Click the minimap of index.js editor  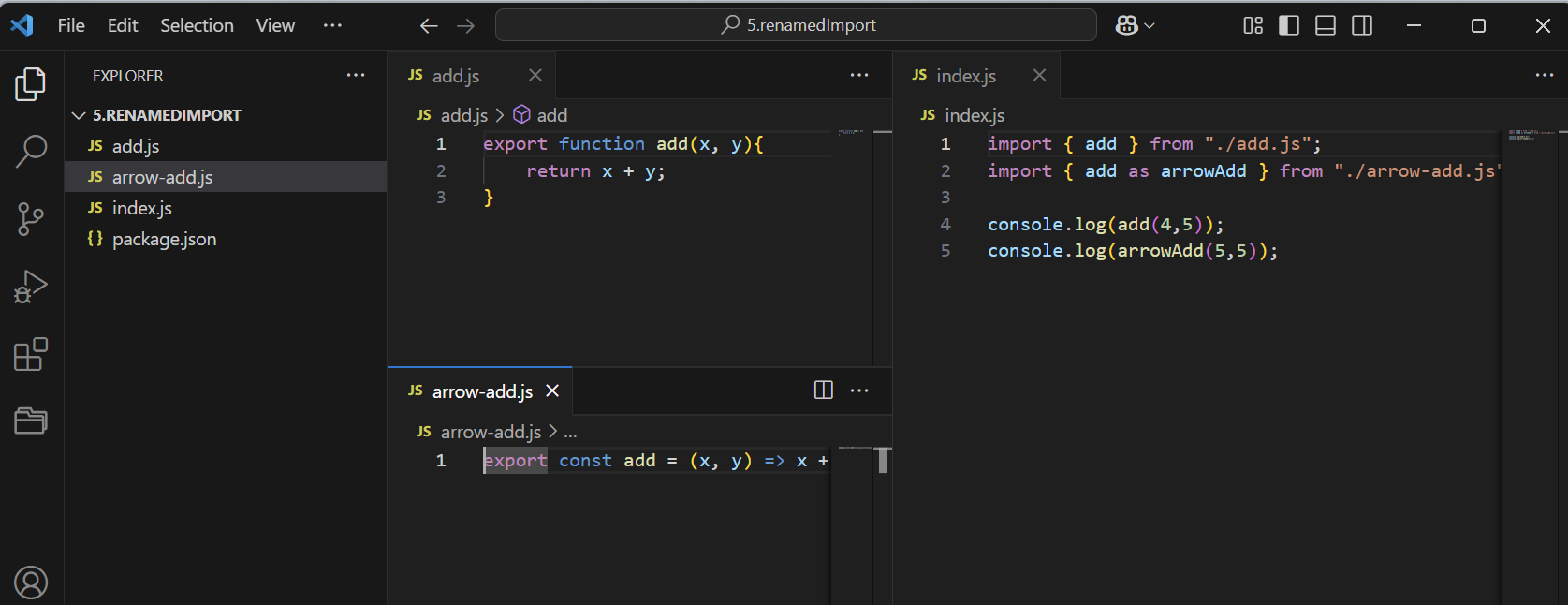tap(1531, 135)
